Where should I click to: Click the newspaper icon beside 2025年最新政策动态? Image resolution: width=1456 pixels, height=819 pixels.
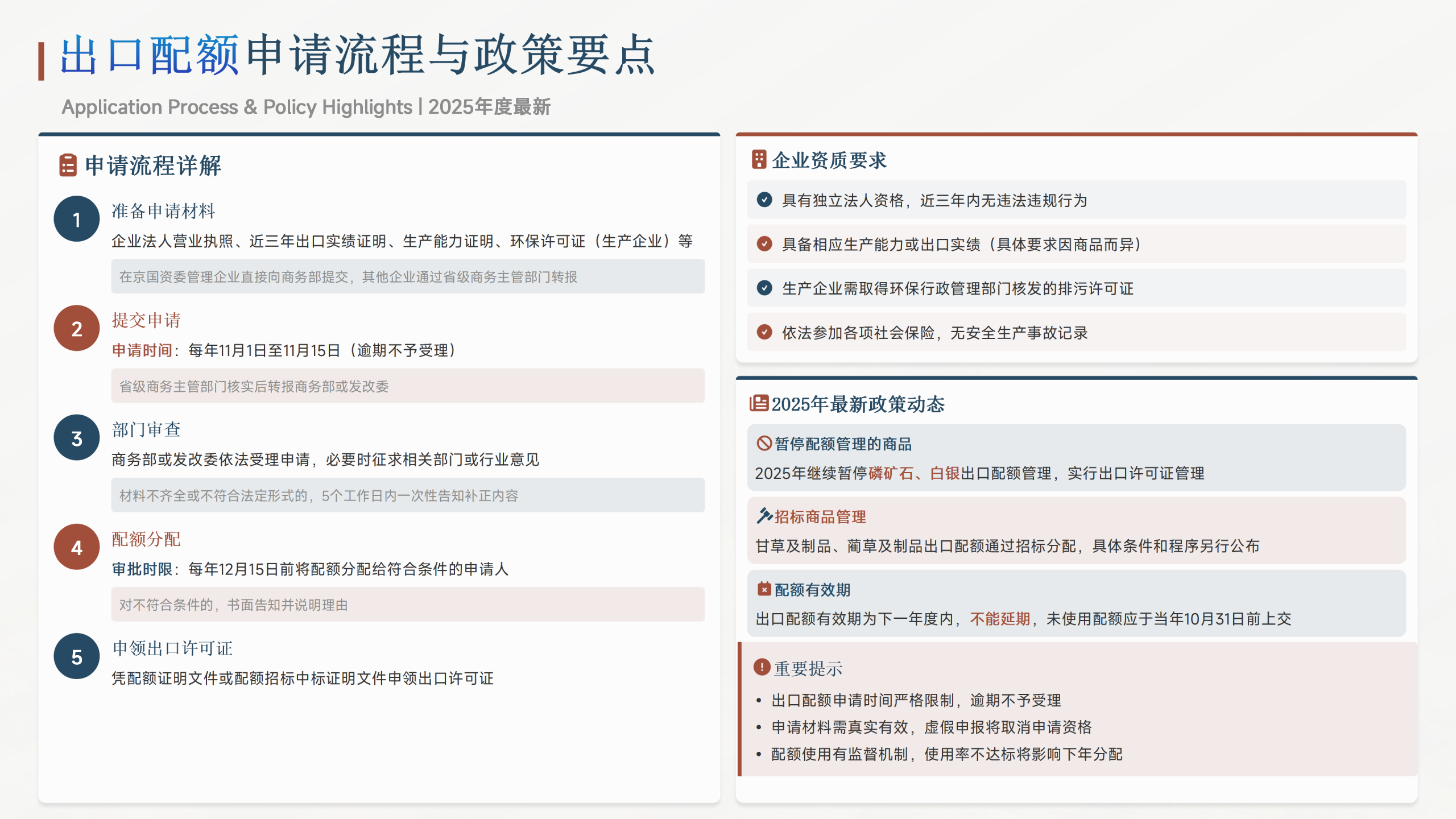[x=759, y=403]
